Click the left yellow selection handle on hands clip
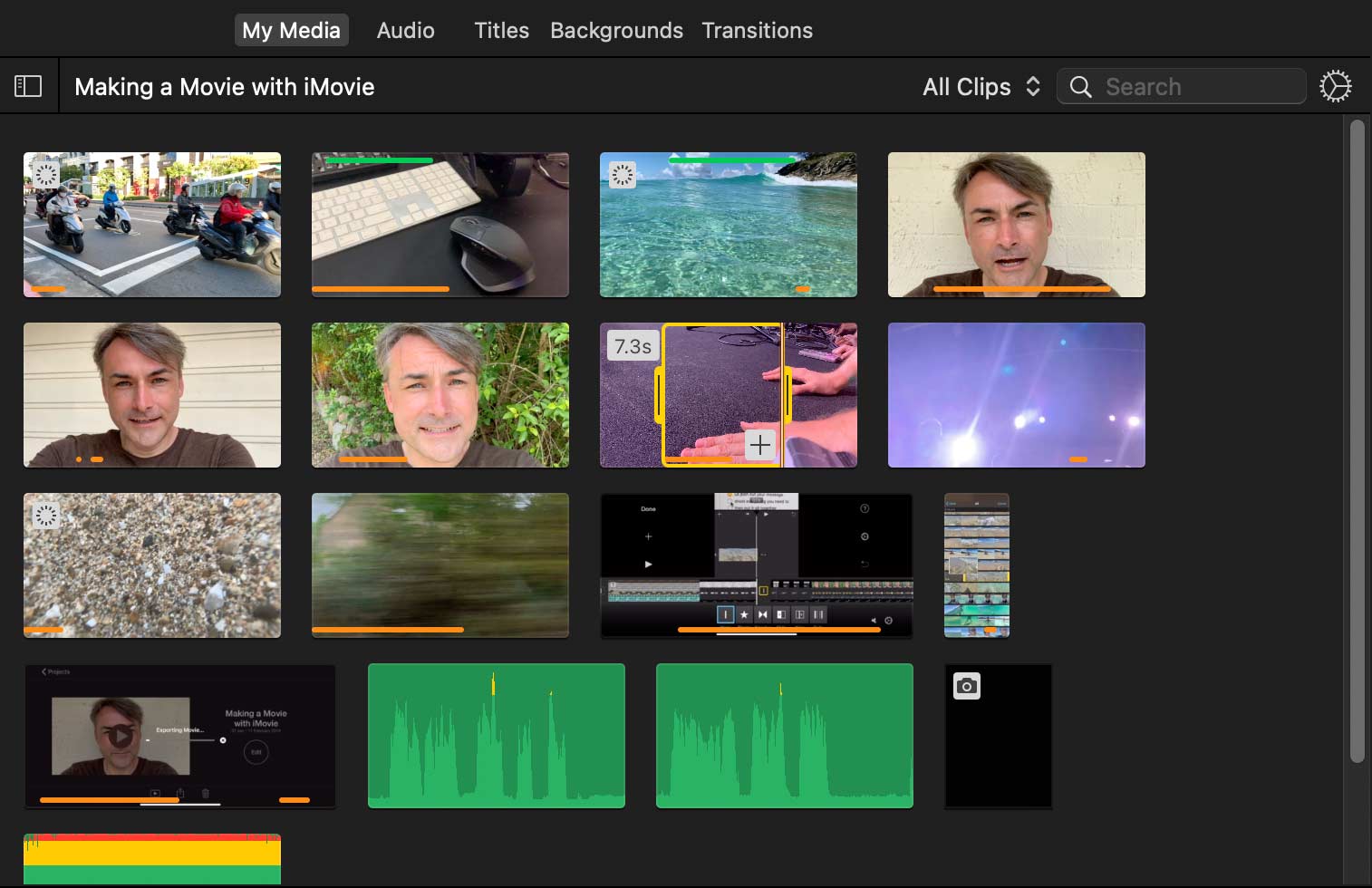1372x888 pixels. pyautogui.click(x=659, y=395)
